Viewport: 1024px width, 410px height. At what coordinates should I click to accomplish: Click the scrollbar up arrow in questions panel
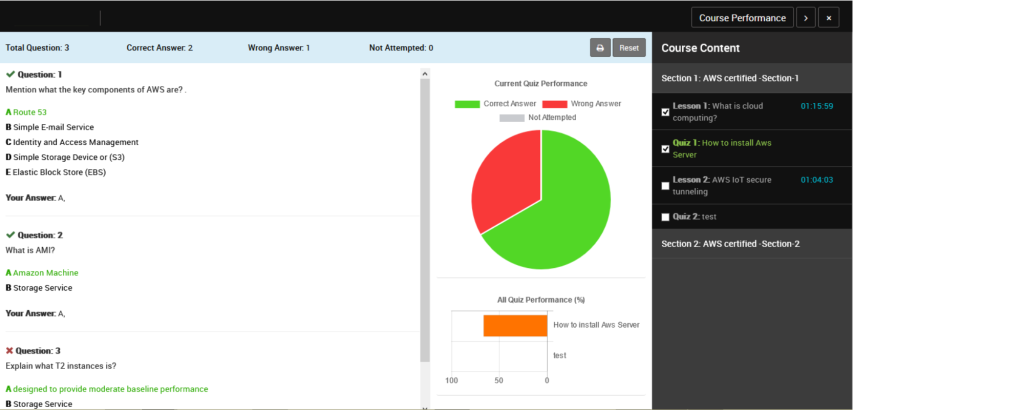(x=424, y=73)
